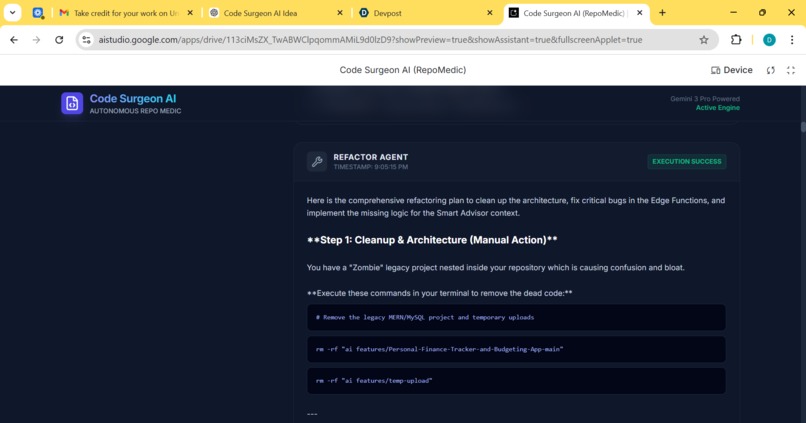
Task: Open the browser extensions puzzle icon
Action: click(x=736, y=40)
